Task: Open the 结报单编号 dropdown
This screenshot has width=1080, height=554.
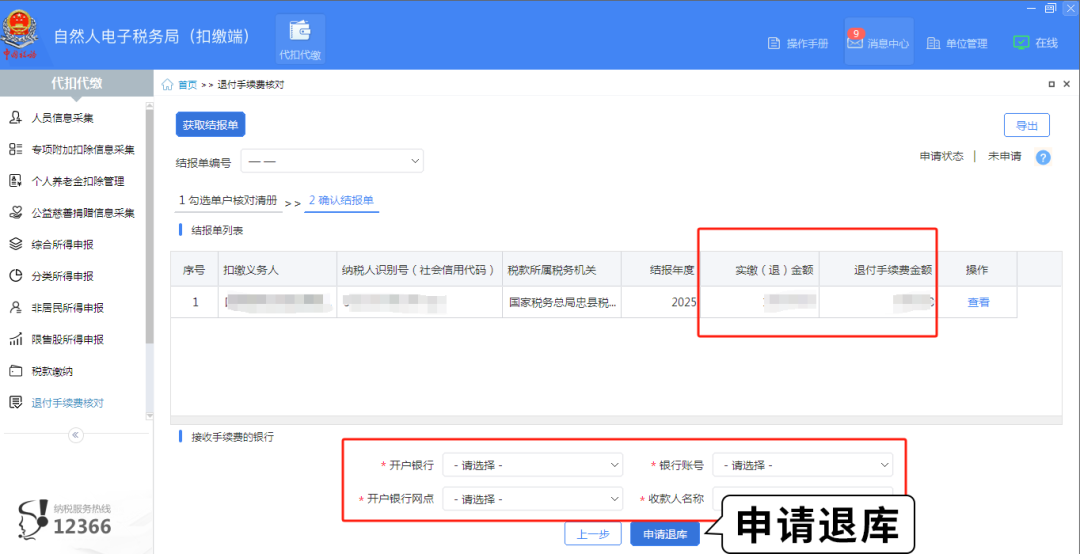Action: click(x=332, y=161)
